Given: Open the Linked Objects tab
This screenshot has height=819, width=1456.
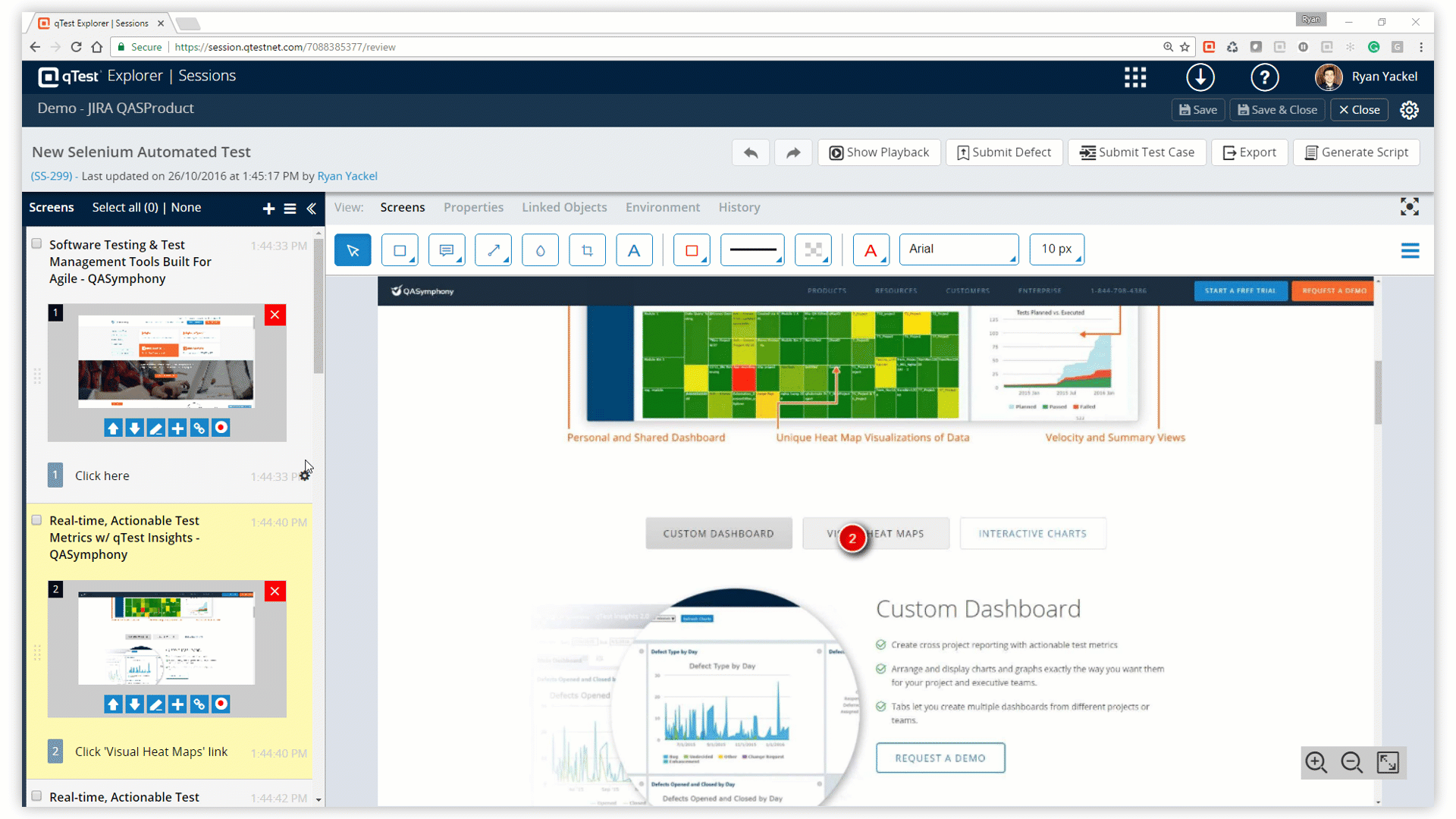Looking at the screenshot, I should tap(564, 207).
